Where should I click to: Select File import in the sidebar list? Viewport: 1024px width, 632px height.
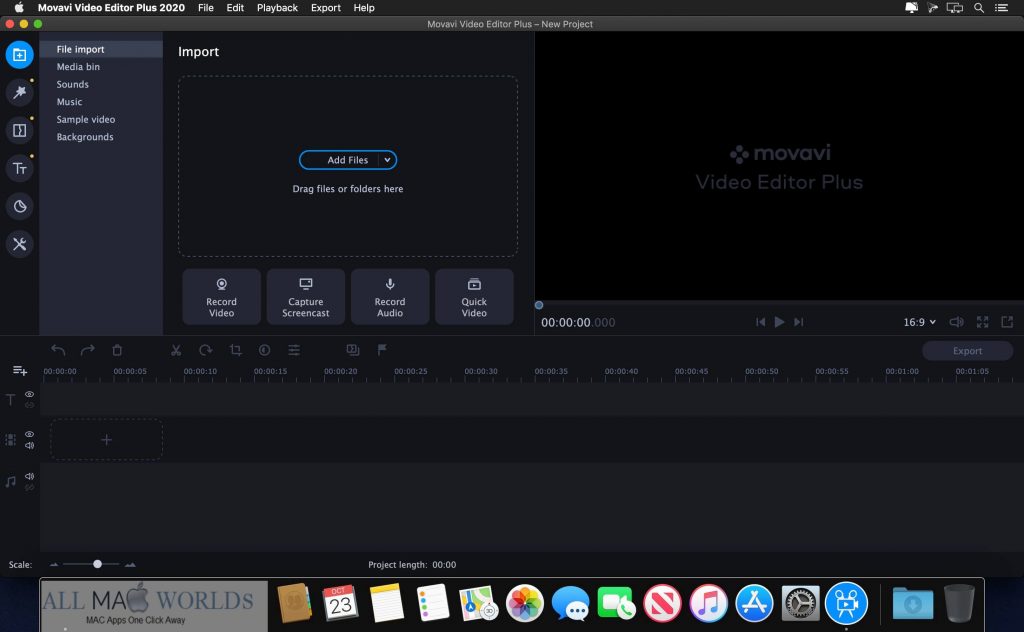tap(101, 49)
